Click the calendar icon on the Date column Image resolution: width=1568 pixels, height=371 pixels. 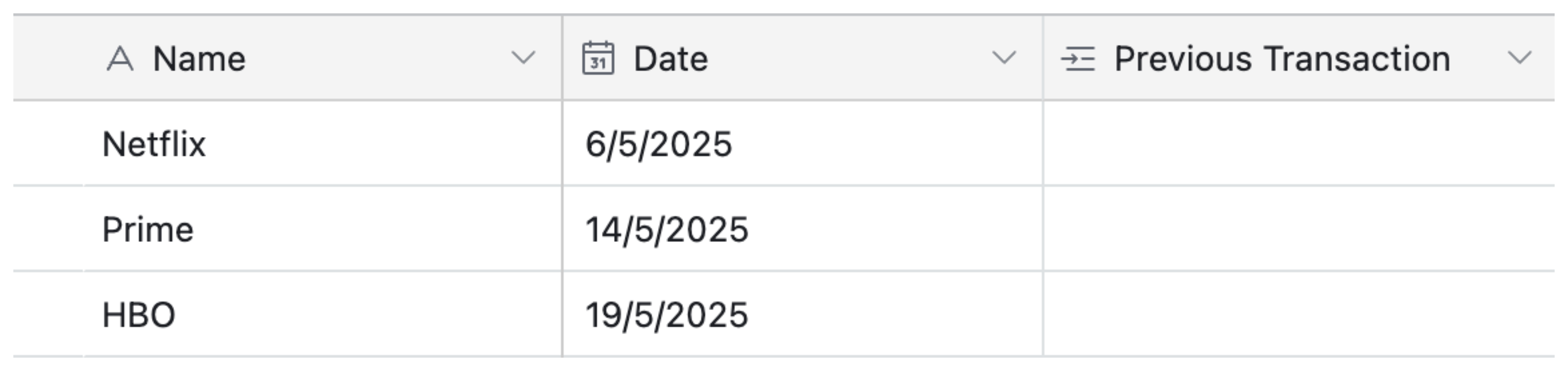tap(600, 58)
